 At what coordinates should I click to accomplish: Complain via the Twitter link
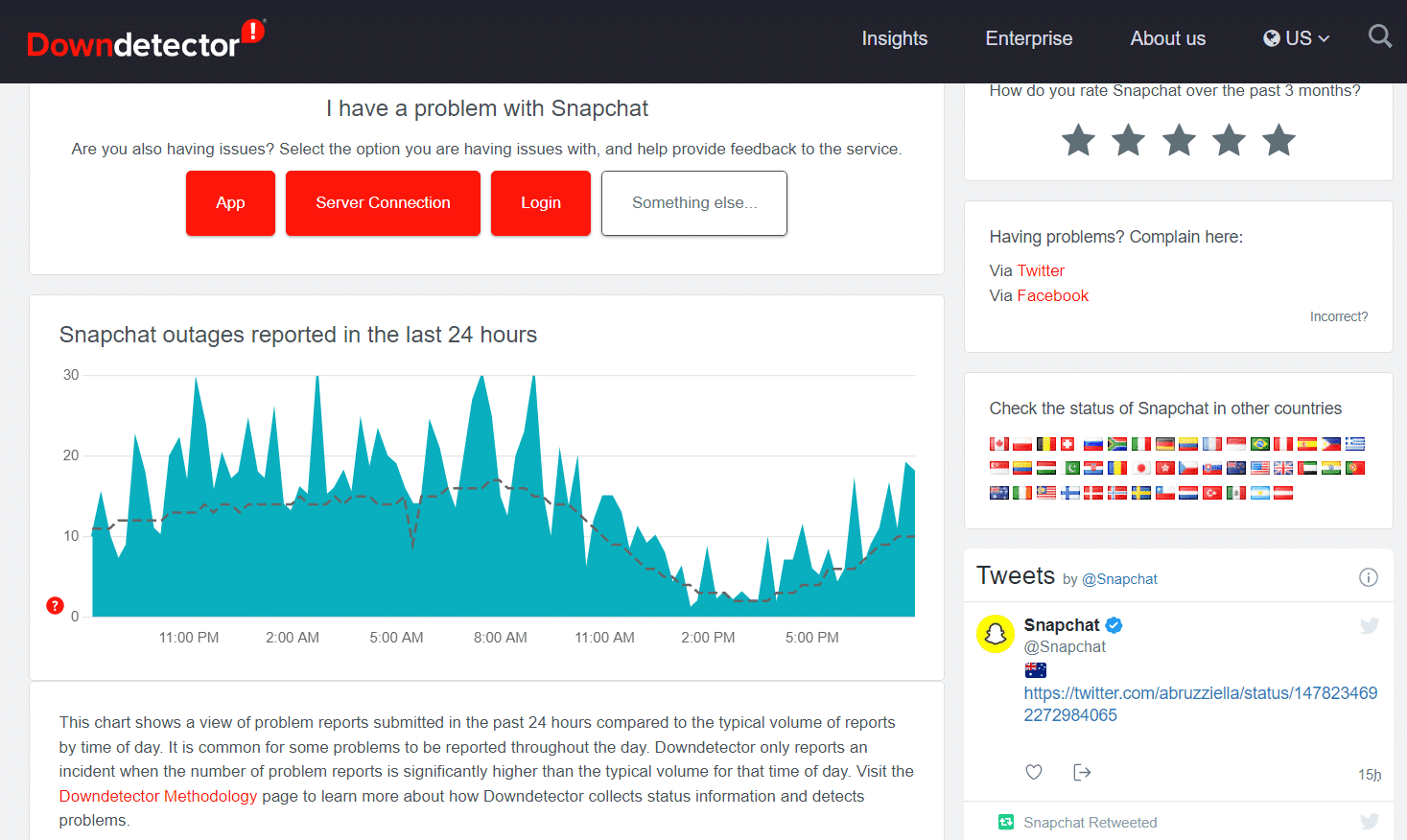pyautogui.click(x=1041, y=270)
